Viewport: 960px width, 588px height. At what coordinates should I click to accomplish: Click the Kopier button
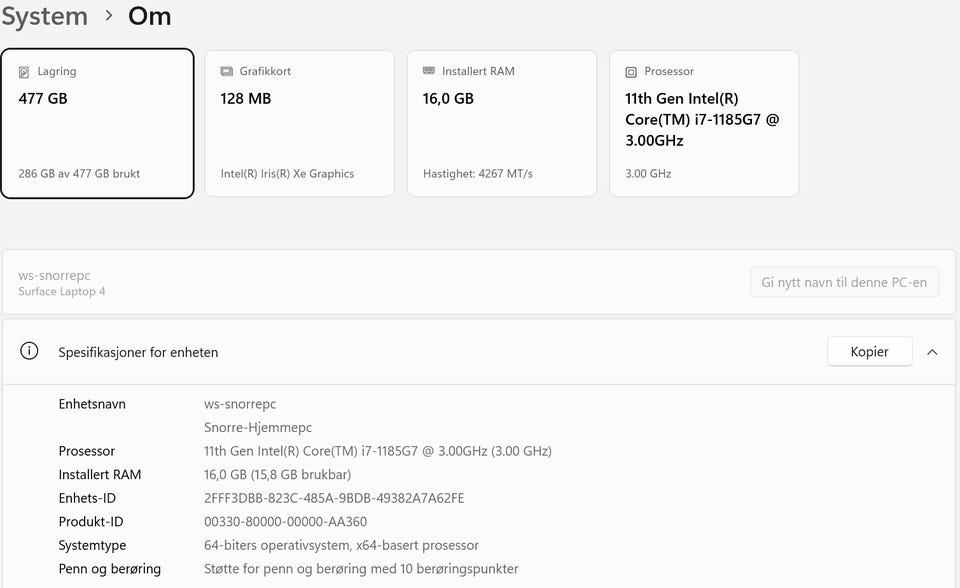(869, 352)
